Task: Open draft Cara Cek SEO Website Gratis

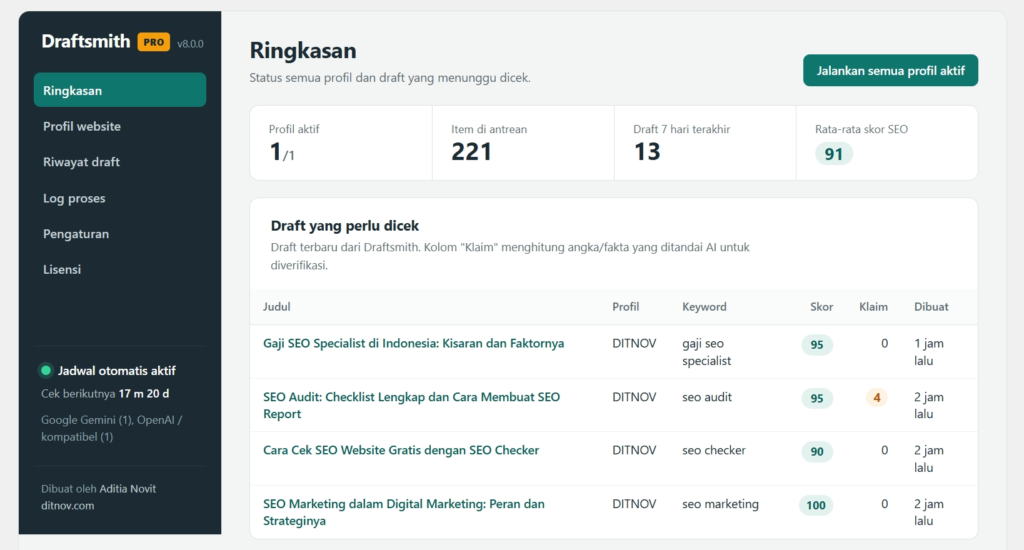Action: (x=401, y=450)
